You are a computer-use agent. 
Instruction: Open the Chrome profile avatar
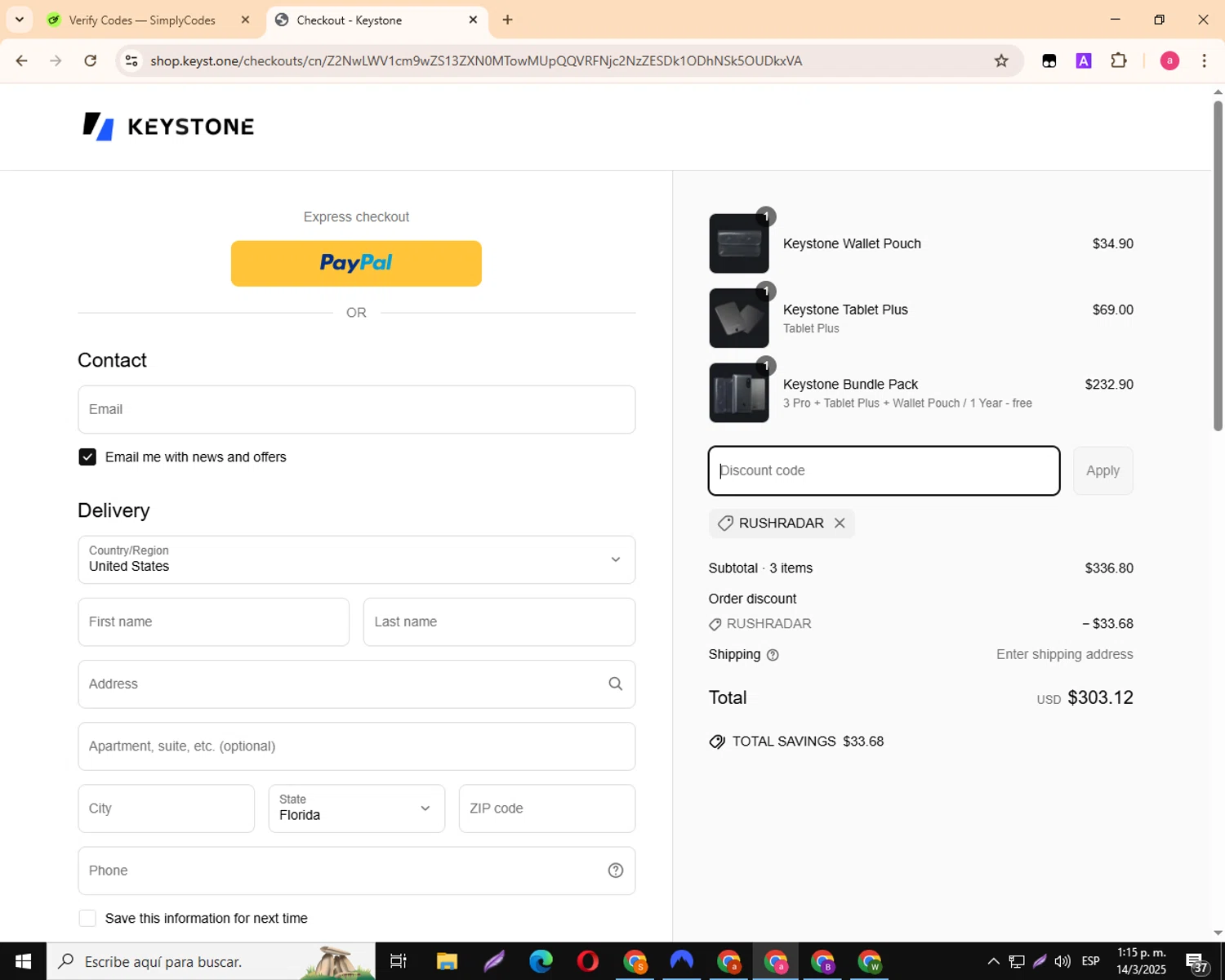pyautogui.click(x=1169, y=60)
